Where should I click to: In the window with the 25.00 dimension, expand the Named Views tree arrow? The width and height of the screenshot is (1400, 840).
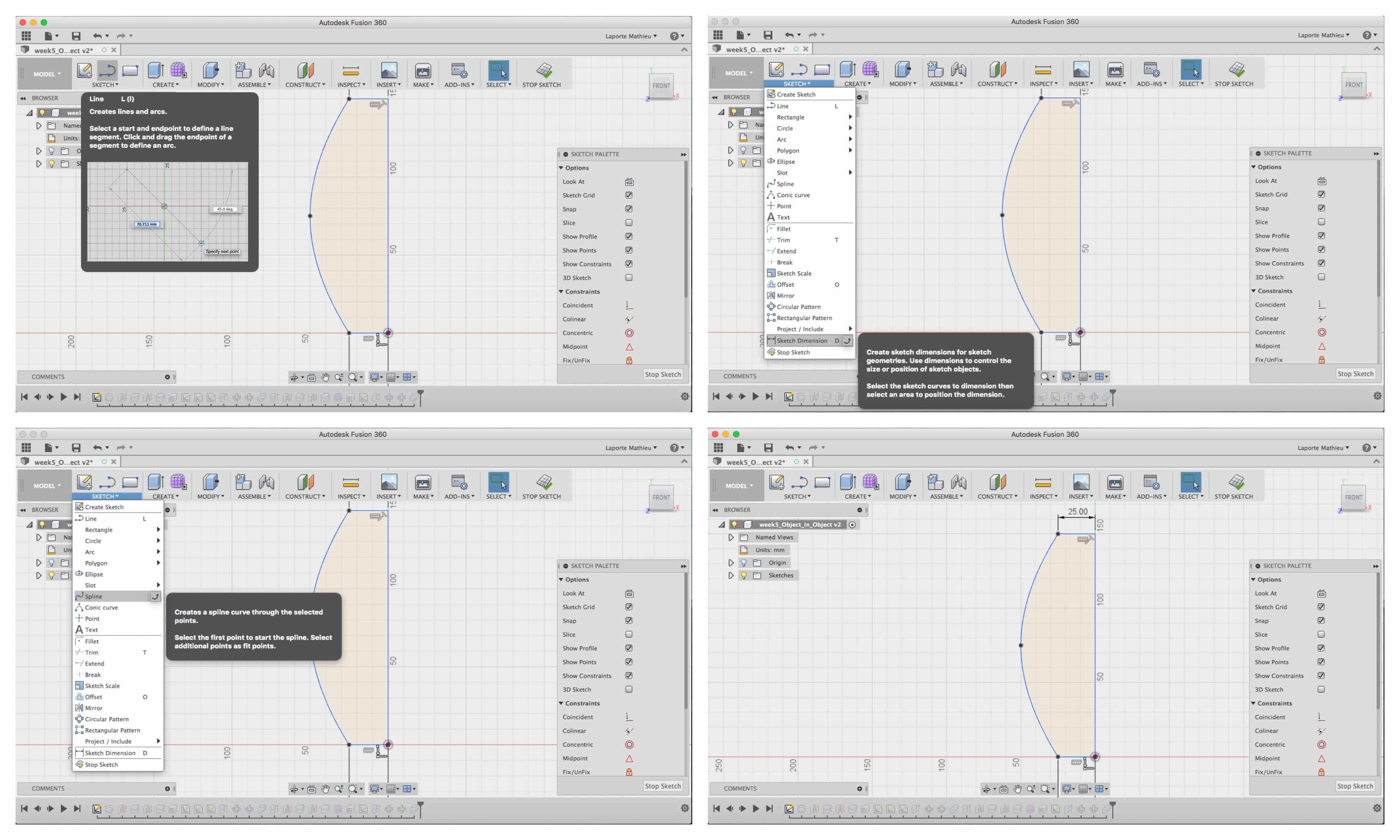pos(731,537)
